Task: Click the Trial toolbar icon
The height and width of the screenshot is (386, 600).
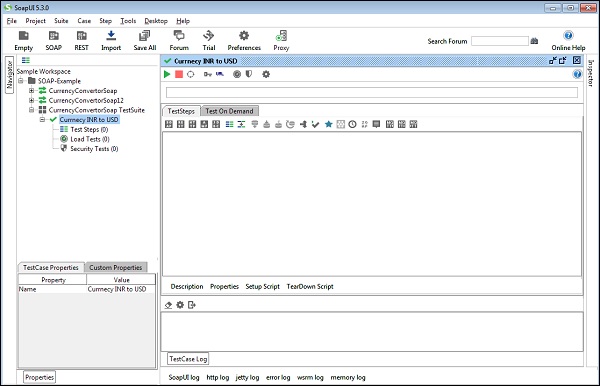Action: click(x=209, y=41)
